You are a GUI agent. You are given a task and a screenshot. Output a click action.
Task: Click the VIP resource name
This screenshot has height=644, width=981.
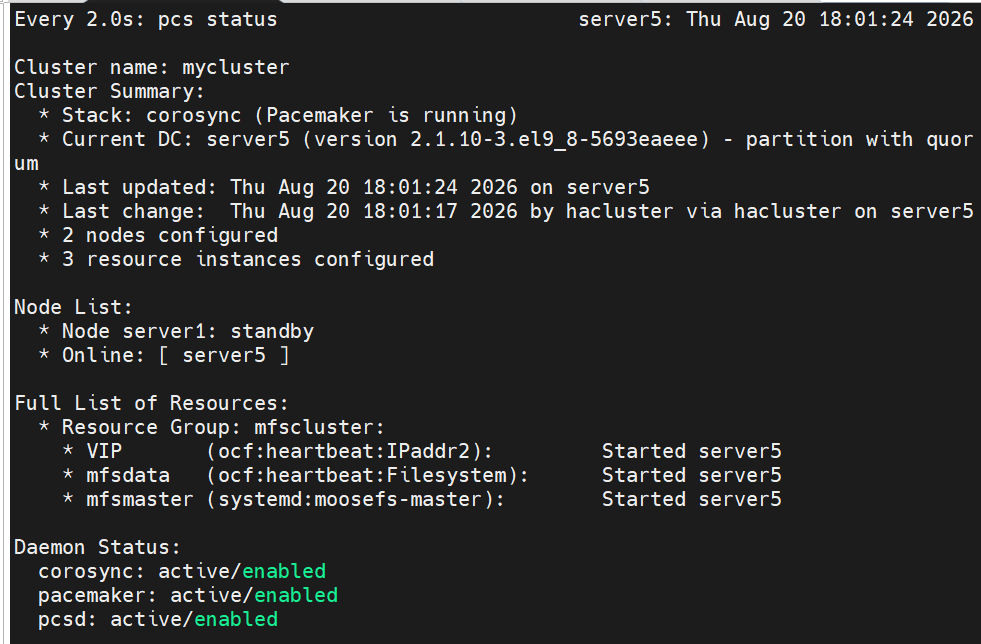[x=104, y=451]
